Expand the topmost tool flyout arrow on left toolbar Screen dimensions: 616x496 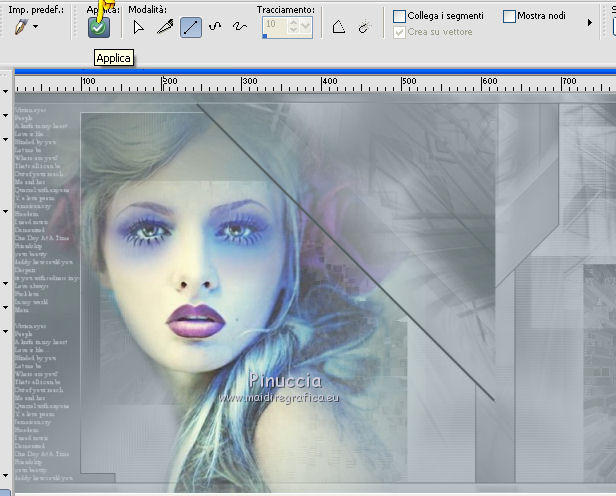tap(6, 91)
